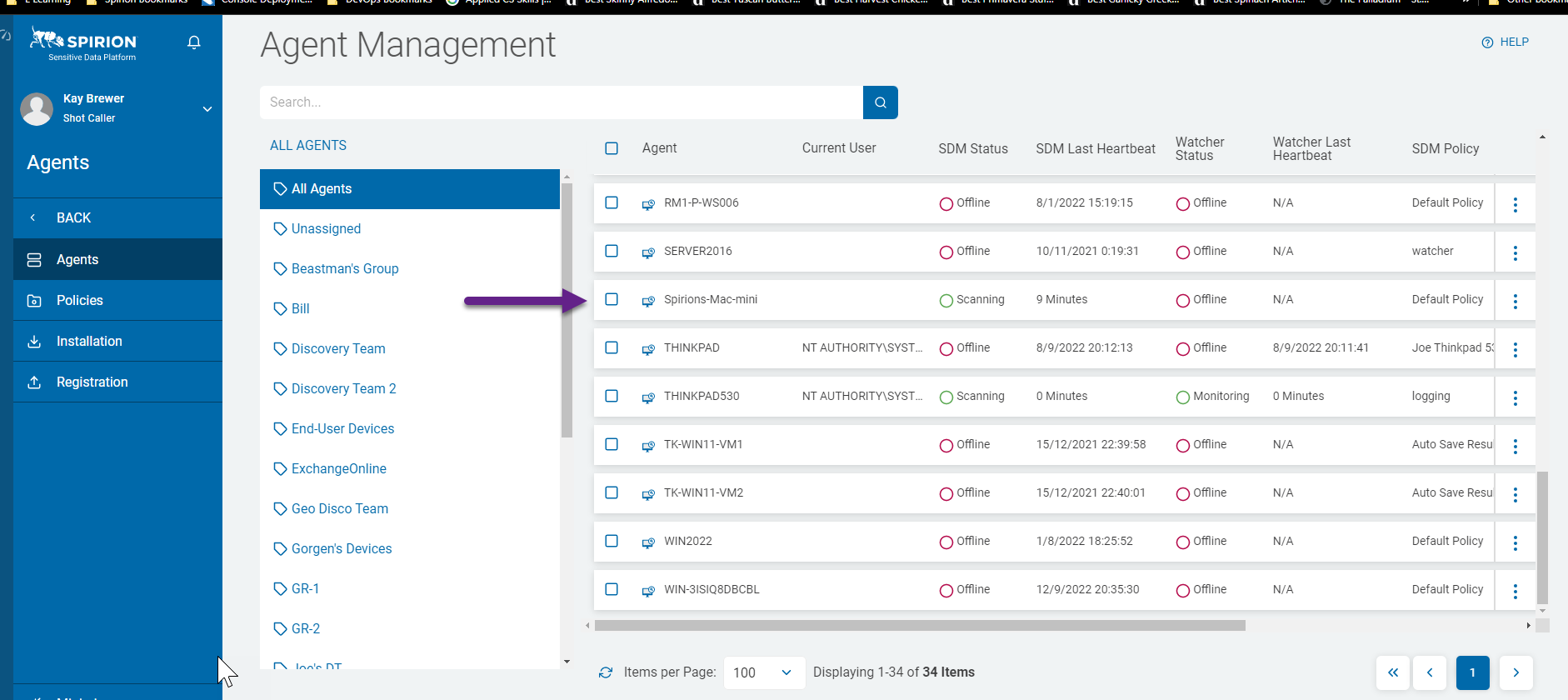Screen dimensions: 1568x700
Task: Check the Spirions-Mac-mini agent checkbox
Action: pos(612,299)
